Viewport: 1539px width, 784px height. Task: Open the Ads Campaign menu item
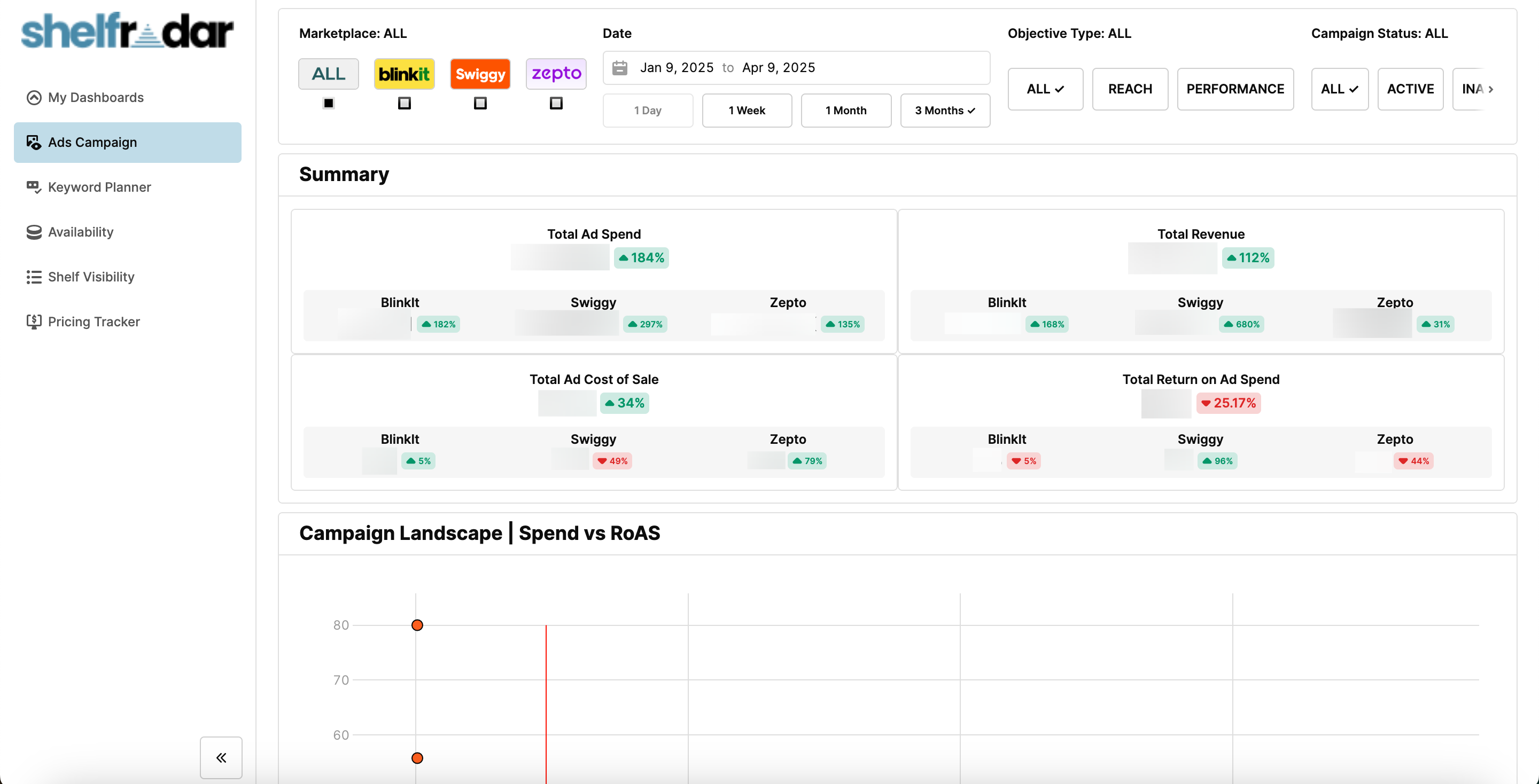pos(127,142)
